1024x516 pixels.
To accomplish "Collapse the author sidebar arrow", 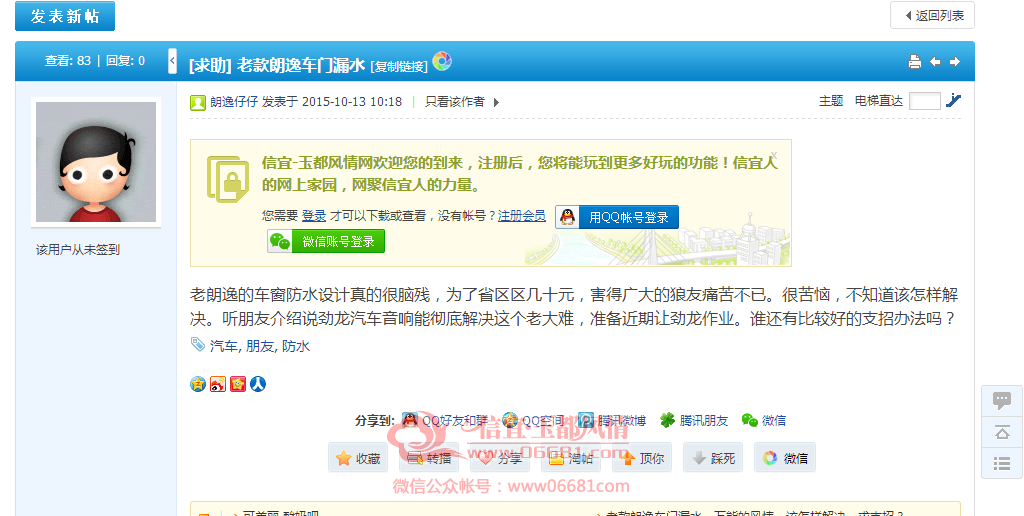I will tap(172, 61).
